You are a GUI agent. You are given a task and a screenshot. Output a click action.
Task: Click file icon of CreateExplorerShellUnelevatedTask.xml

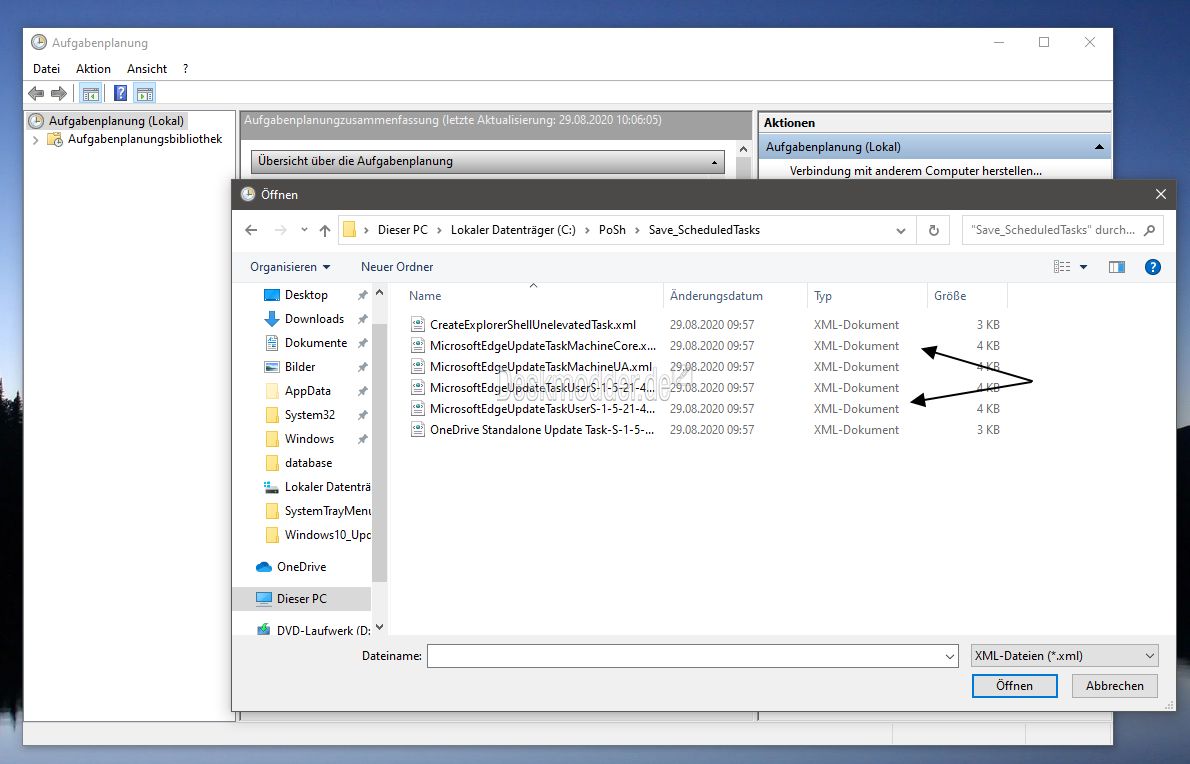(417, 325)
